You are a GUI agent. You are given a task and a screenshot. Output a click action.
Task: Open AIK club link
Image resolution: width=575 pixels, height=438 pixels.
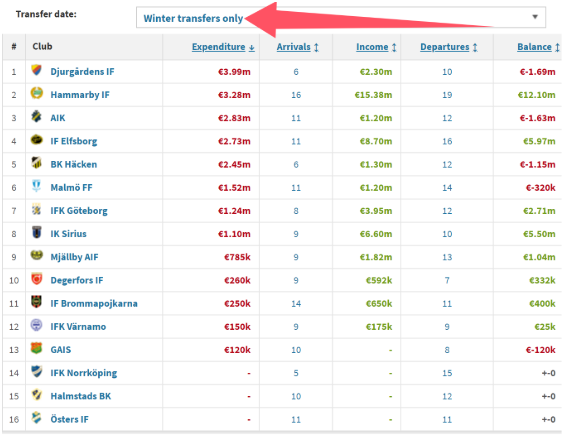point(58,118)
